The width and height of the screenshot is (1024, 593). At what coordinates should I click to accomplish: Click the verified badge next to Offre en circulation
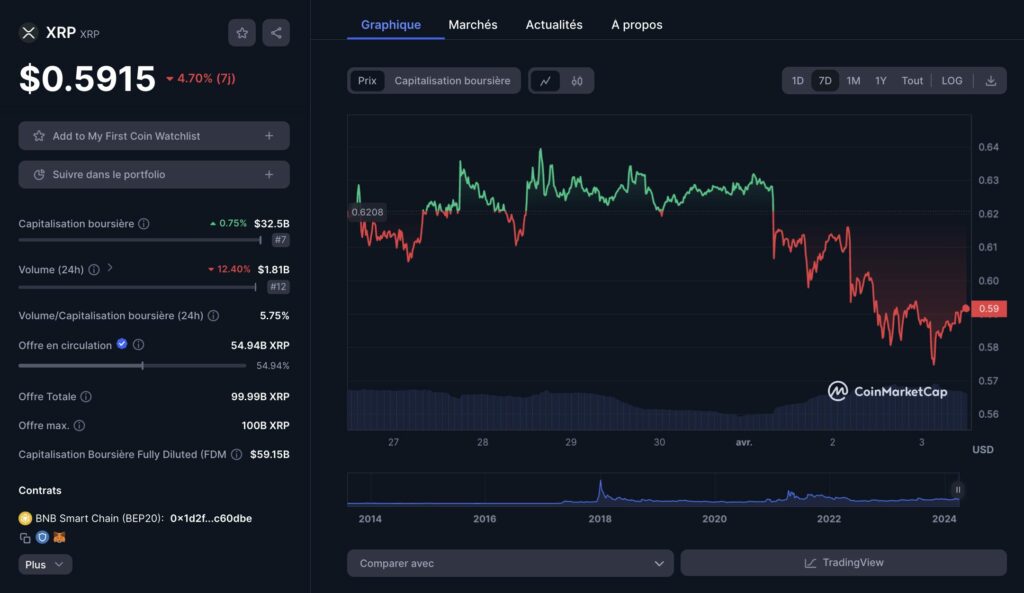(122, 344)
